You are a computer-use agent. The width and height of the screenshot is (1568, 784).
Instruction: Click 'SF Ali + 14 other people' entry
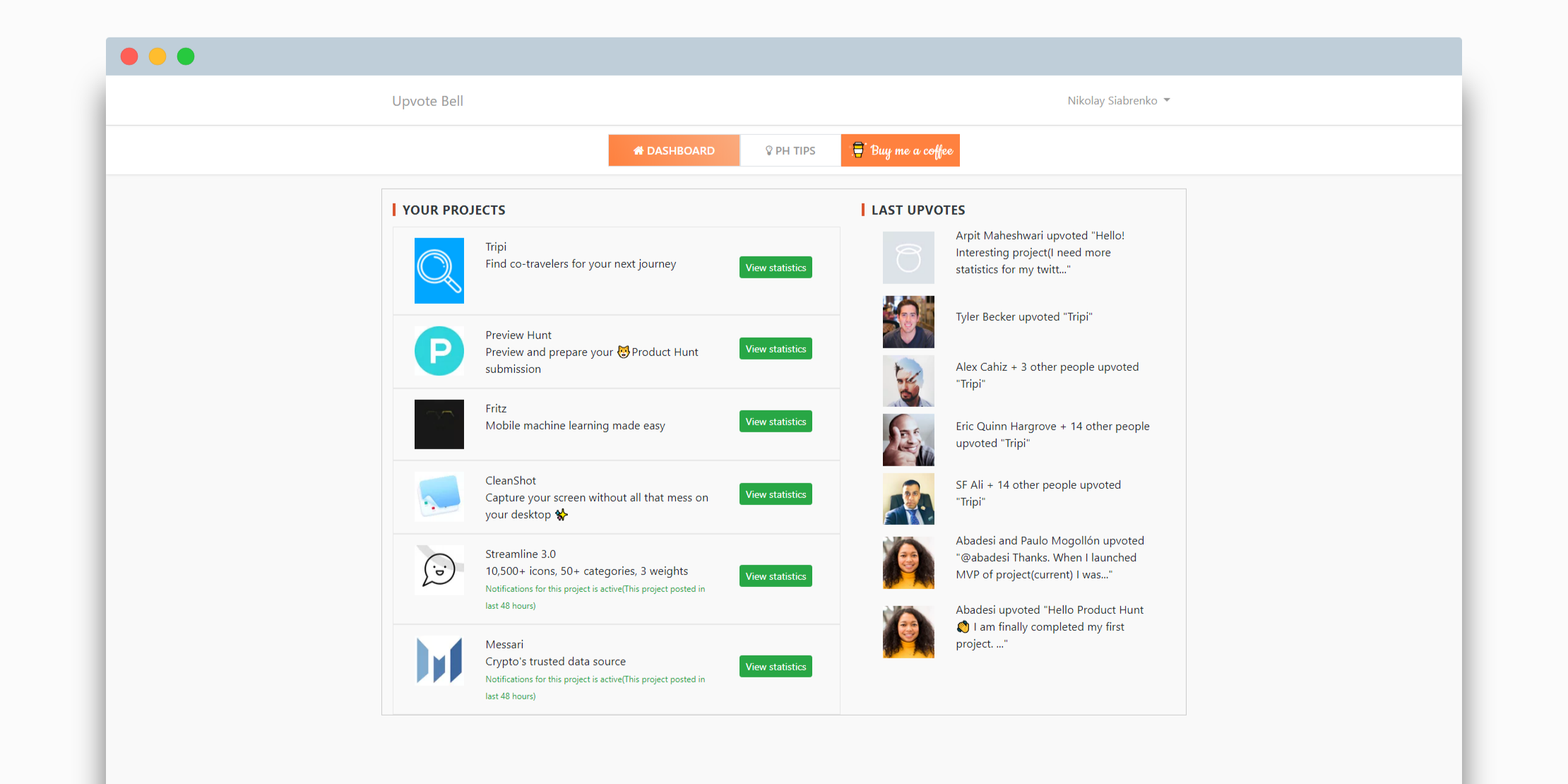click(x=1038, y=493)
